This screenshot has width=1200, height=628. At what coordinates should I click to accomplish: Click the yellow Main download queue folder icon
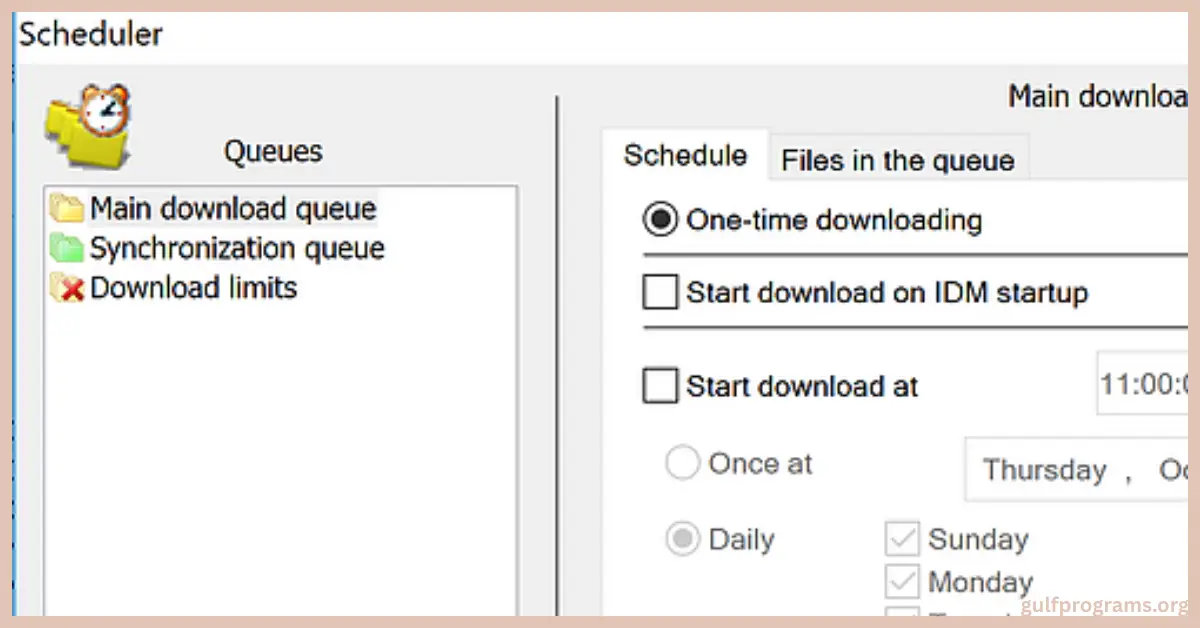(x=67, y=209)
